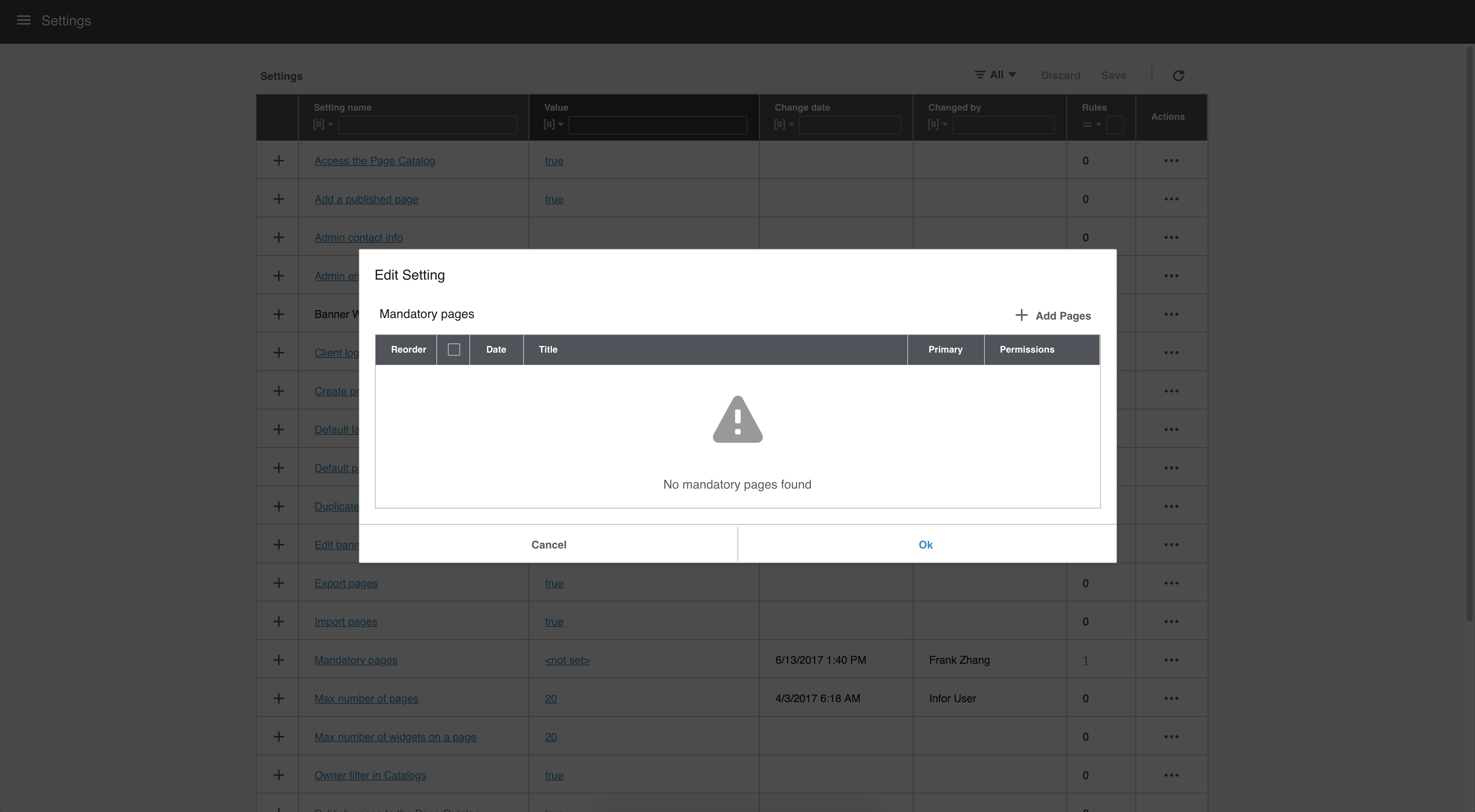1475x812 pixels.
Task: Click the Change date filter input
Action: click(x=850, y=125)
